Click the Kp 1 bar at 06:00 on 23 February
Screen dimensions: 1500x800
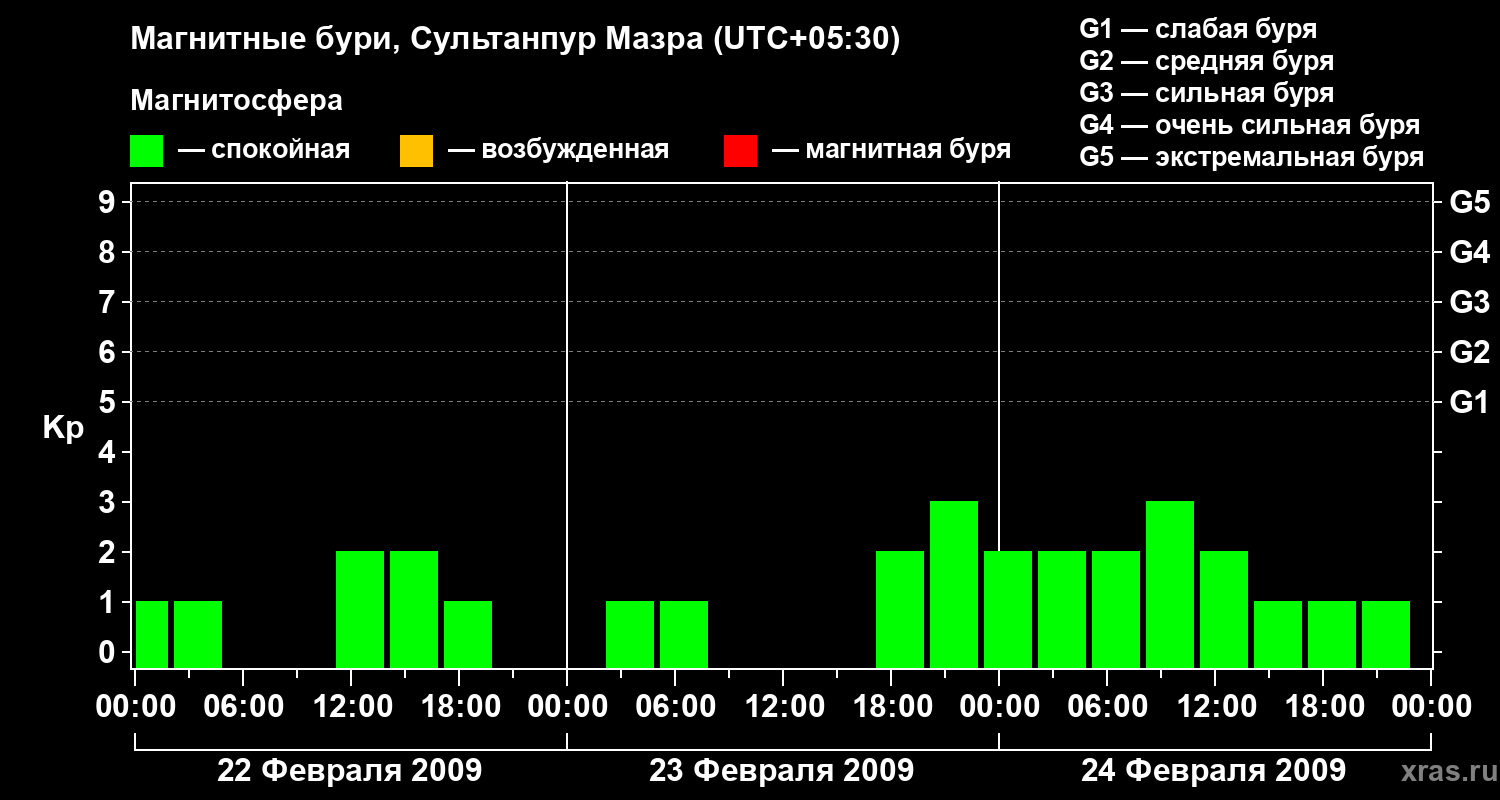[684, 634]
